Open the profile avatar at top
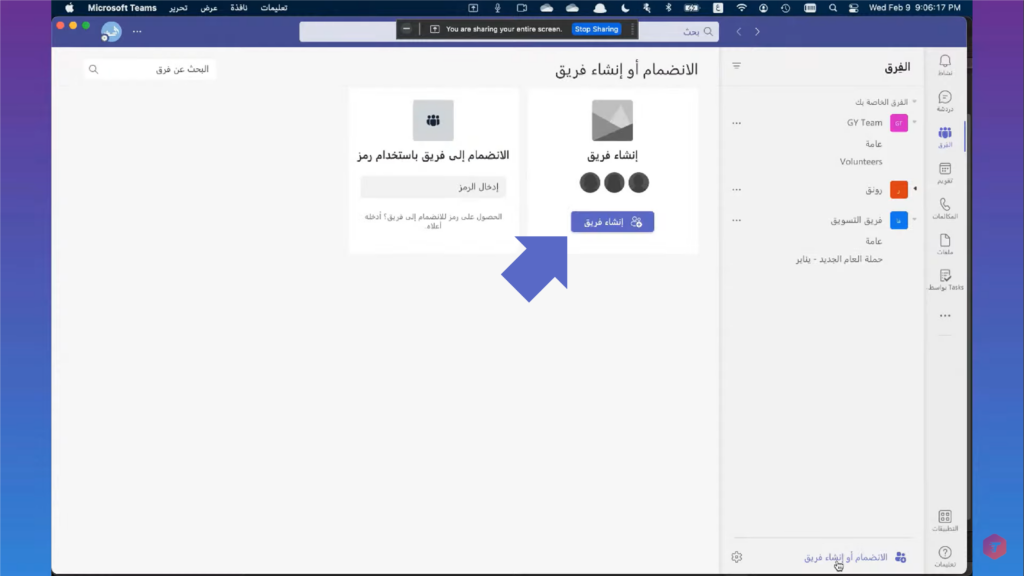 click(111, 31)
